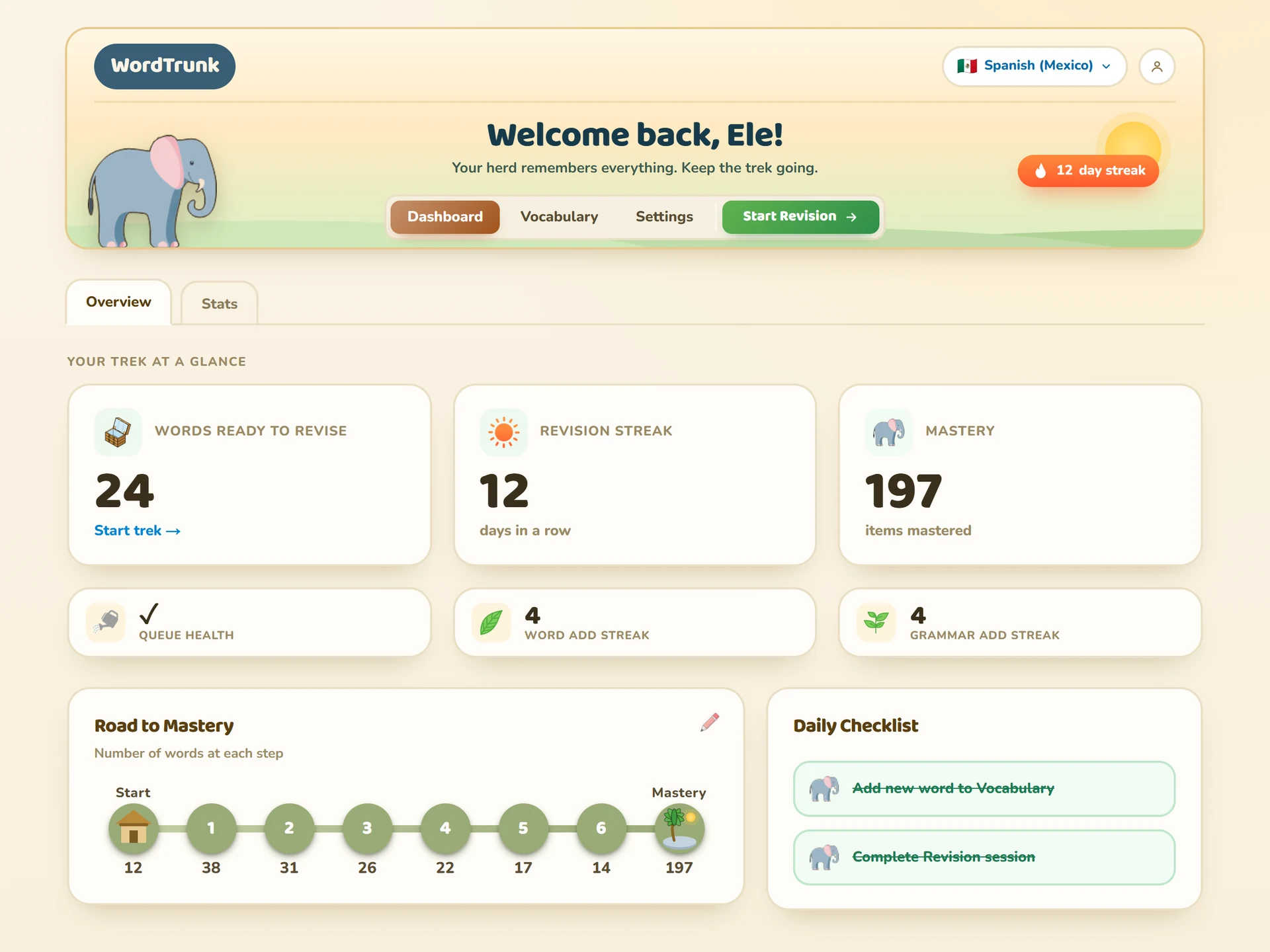Click the 'Welcome back, Ele!' heading

pyautogui.click(x=635, y=135)
